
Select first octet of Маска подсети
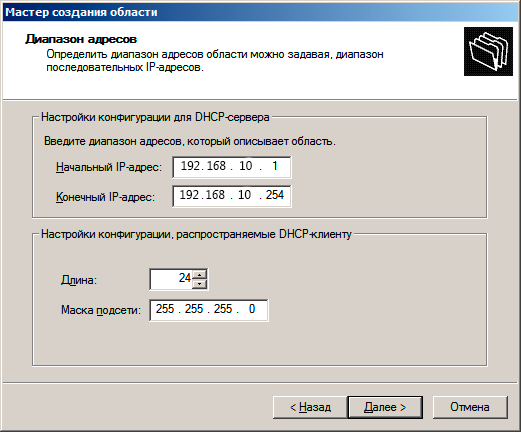coord(165,309)
